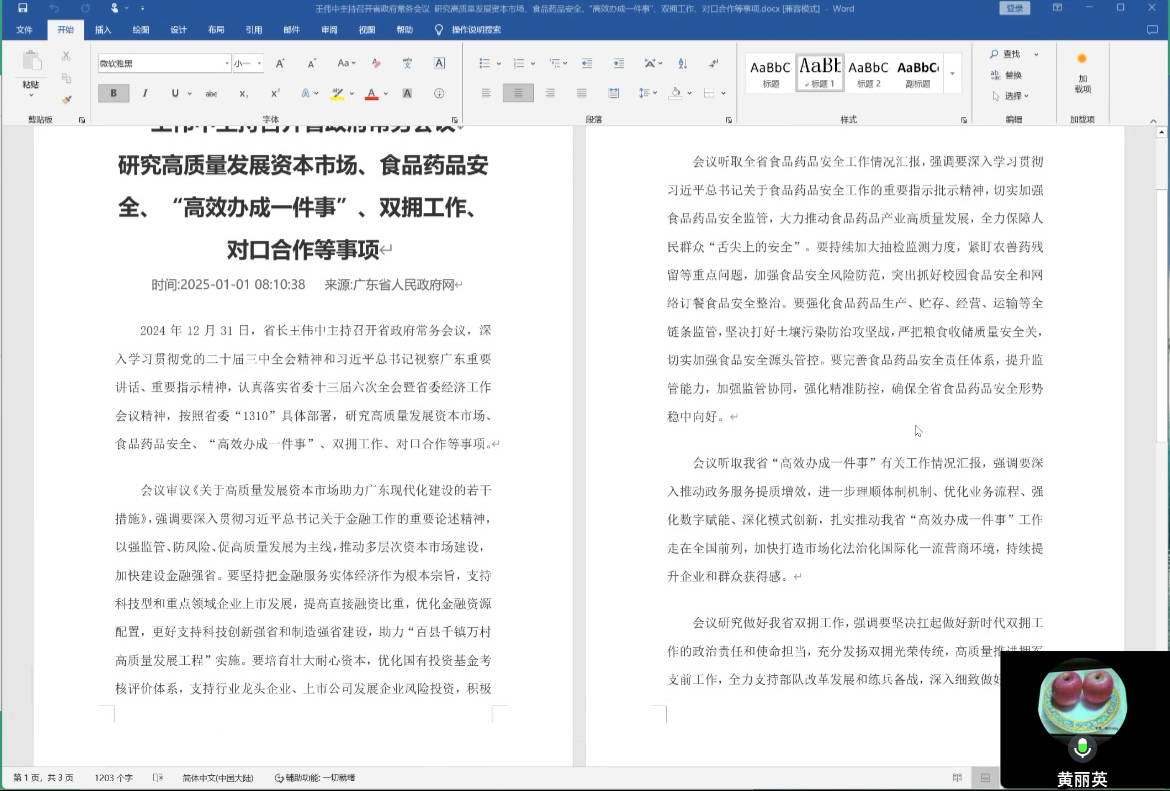The image size is (1170, 791).
Task: Toggle Italic formatting
Action: (x=145, y=94)
